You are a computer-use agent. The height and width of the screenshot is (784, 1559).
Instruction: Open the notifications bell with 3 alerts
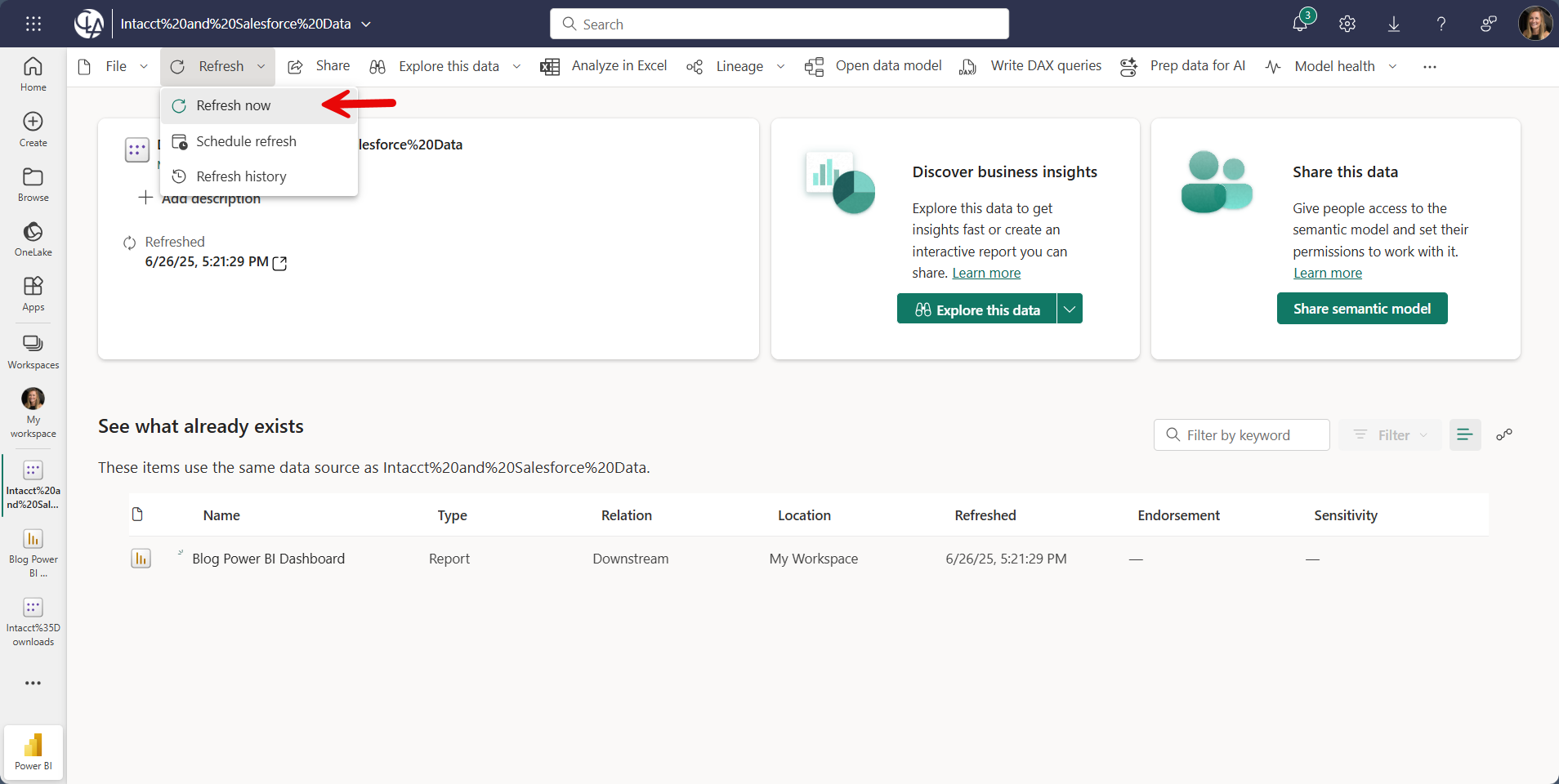tap(1298, 24)
